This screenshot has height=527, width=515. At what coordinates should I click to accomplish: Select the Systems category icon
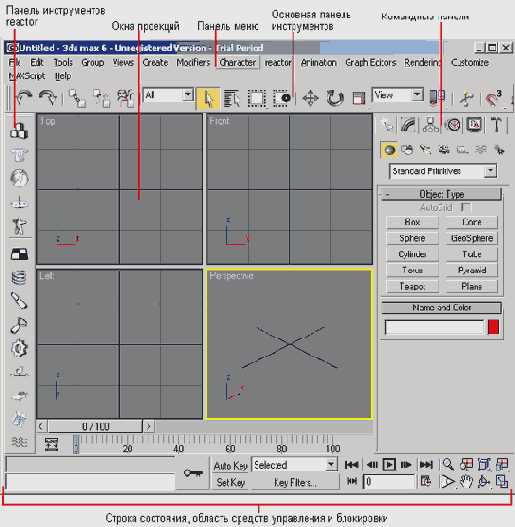[499, 150]
